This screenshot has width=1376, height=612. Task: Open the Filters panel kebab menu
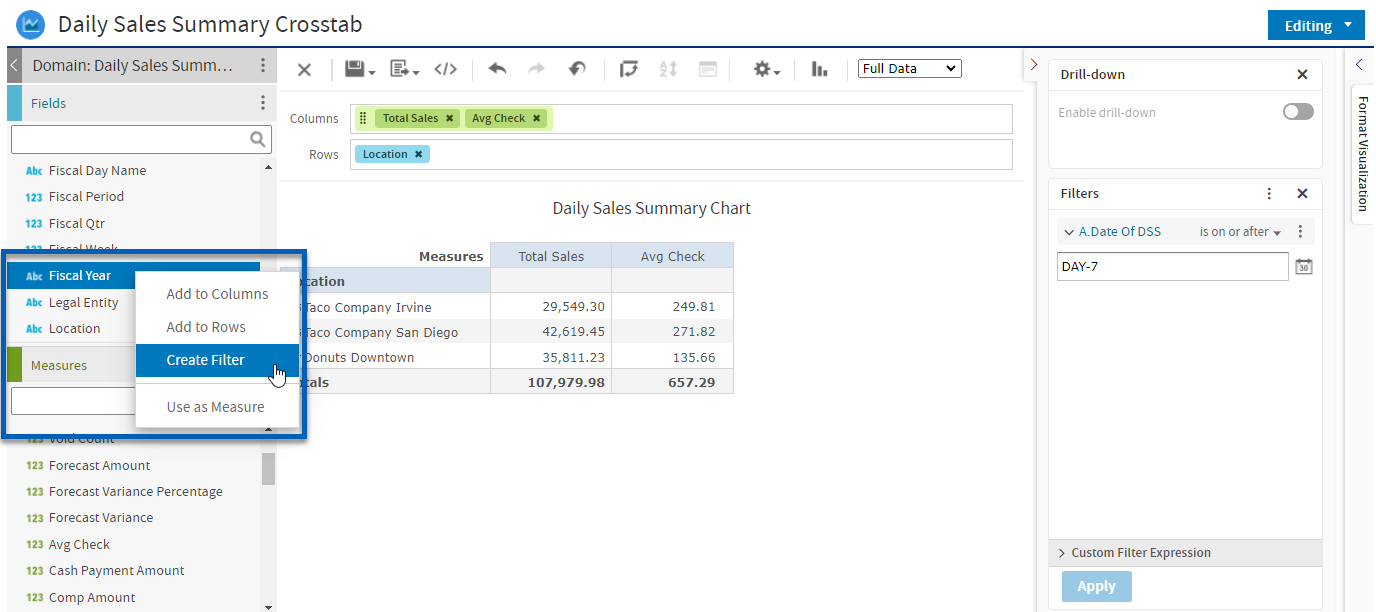[x=1269, y=193]
